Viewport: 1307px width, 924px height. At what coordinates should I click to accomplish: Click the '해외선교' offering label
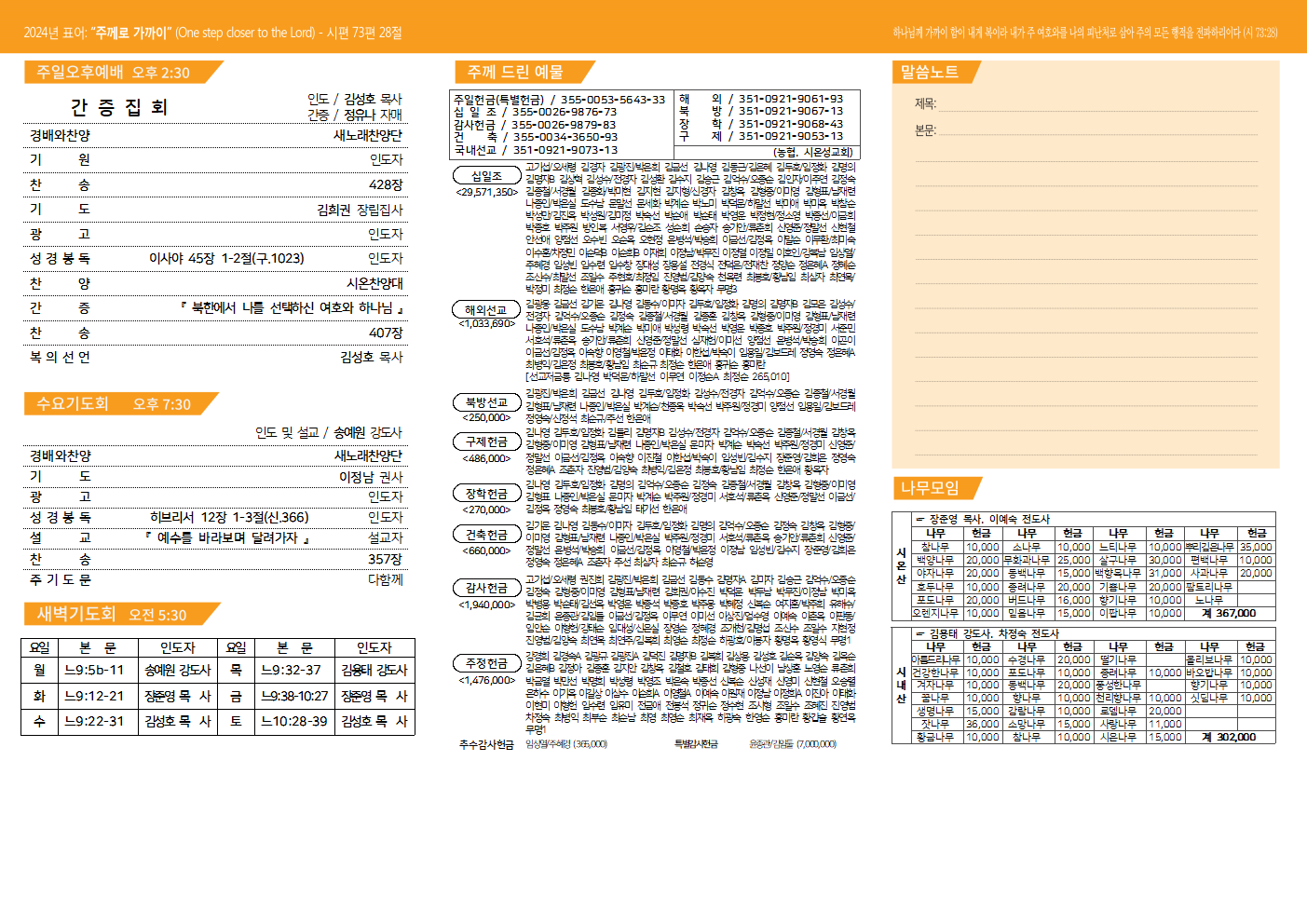pos(486,309)
